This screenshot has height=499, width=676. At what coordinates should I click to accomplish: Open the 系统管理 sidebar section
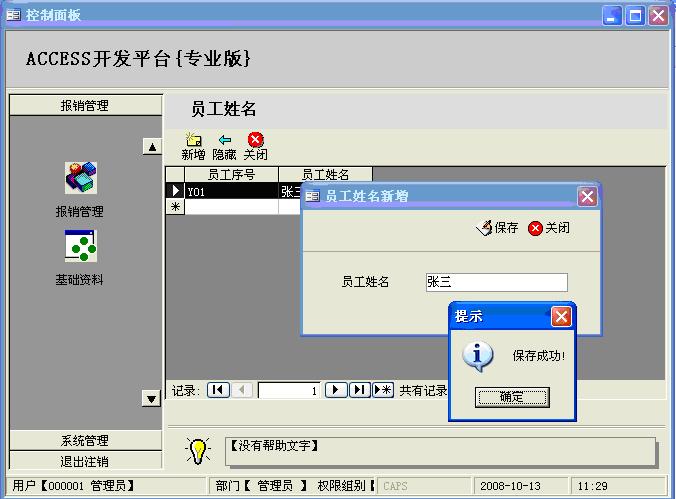point(85,440)
